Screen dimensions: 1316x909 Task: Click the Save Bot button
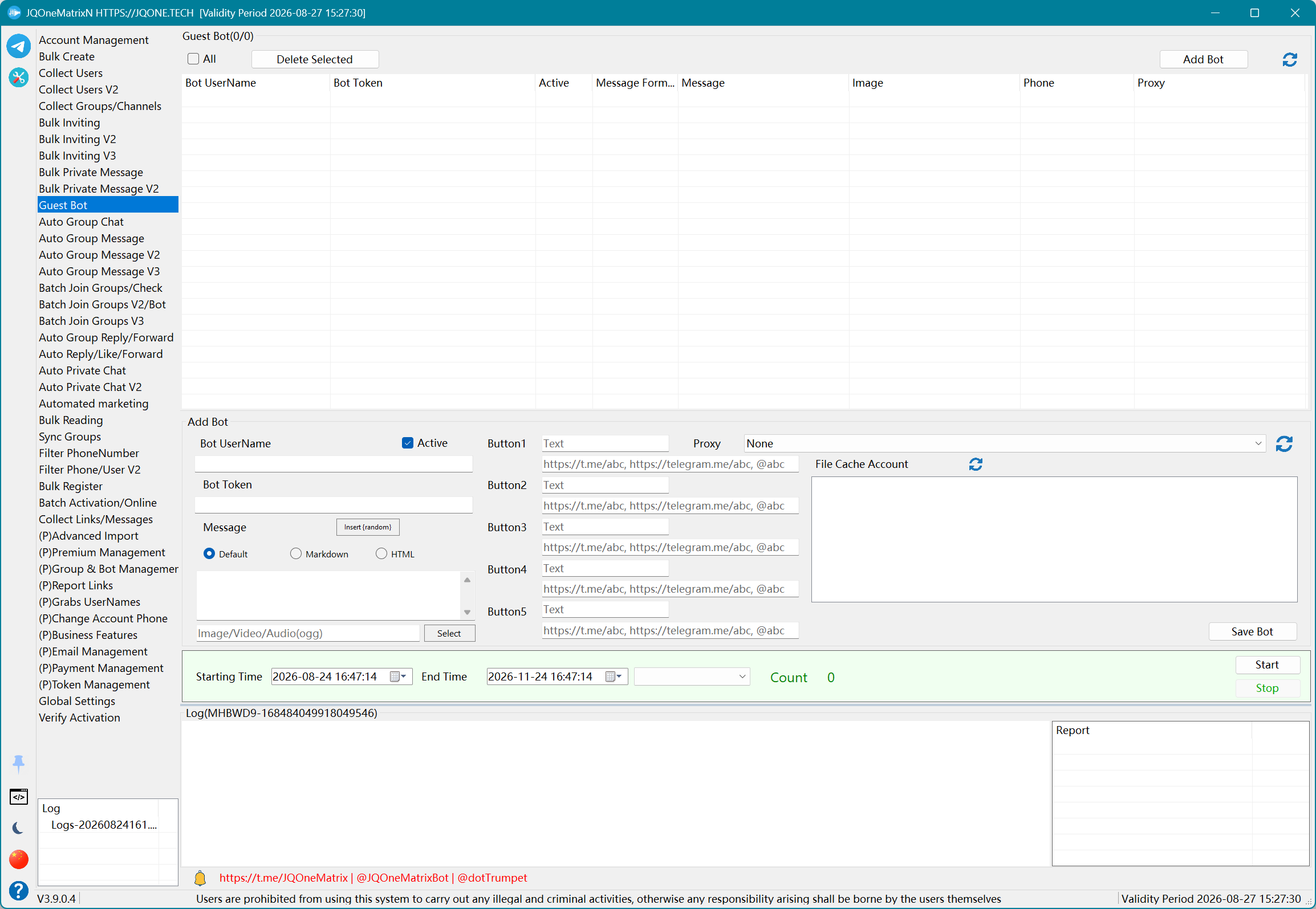pos(1252,631)
